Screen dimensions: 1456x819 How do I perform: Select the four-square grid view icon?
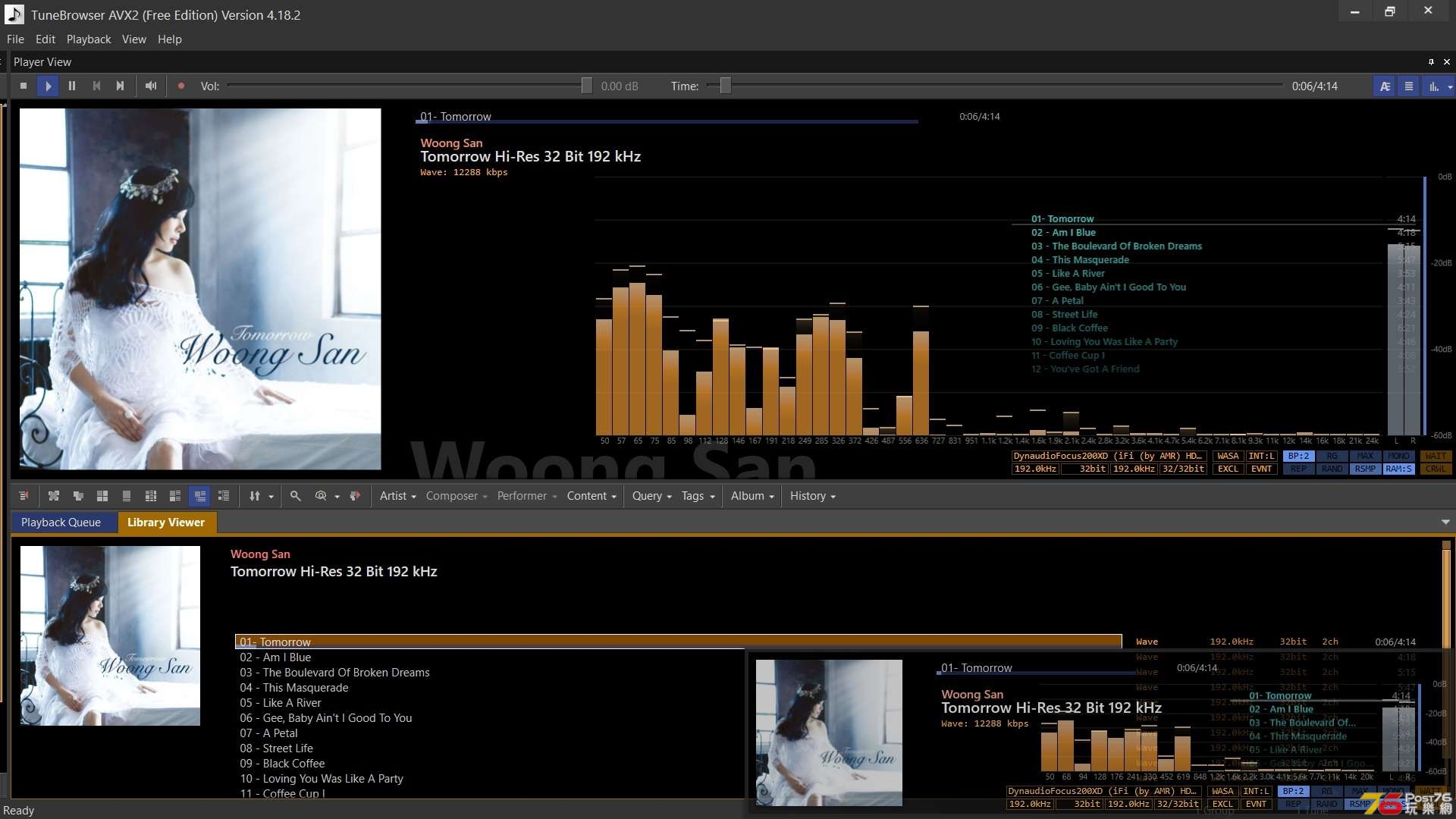pos(102,496)
